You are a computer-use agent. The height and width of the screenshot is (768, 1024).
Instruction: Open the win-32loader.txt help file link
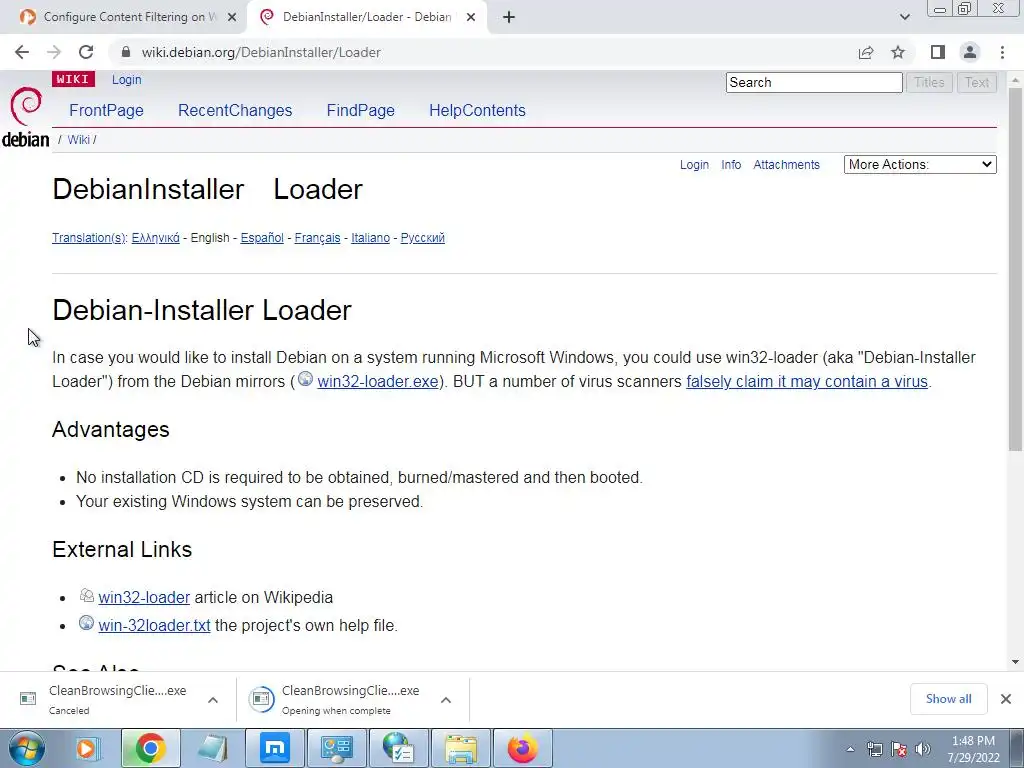(x=154, y=626)
